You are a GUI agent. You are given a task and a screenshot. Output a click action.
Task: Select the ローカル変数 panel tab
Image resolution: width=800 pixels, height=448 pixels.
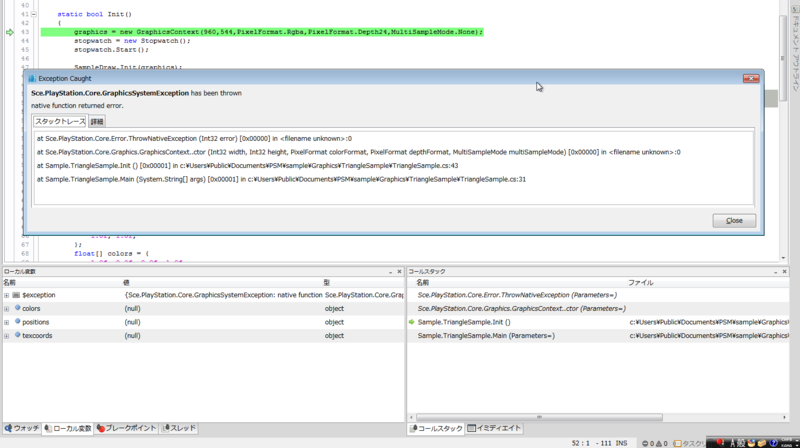[68, 428]
